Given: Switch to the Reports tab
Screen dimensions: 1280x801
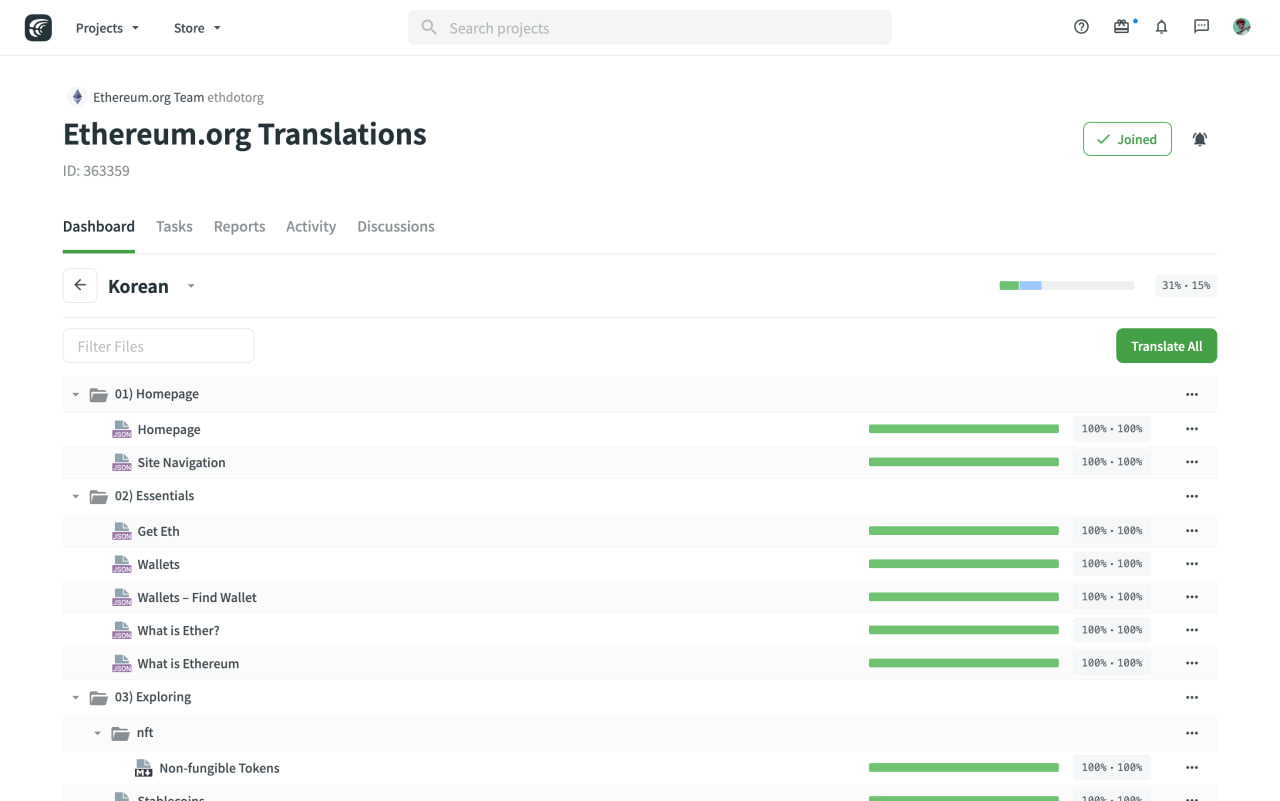Looking at the screenshot, I should [x=239, y=226].
